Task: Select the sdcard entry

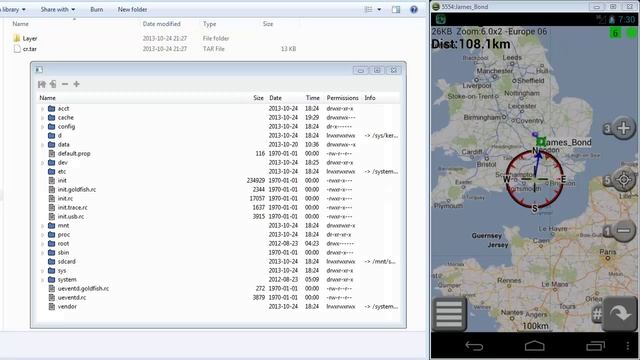Action: (x=219, y=262)
